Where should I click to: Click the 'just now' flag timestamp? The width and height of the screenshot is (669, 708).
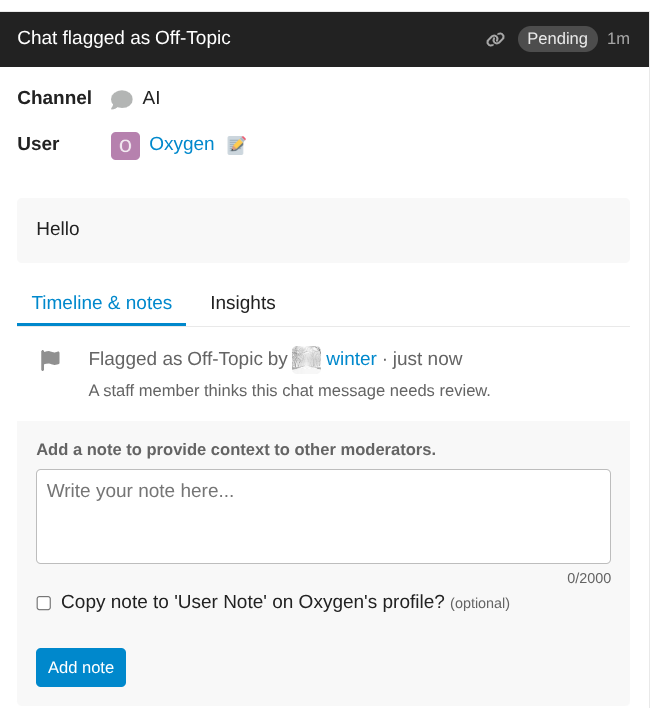[x=428, y=359]
